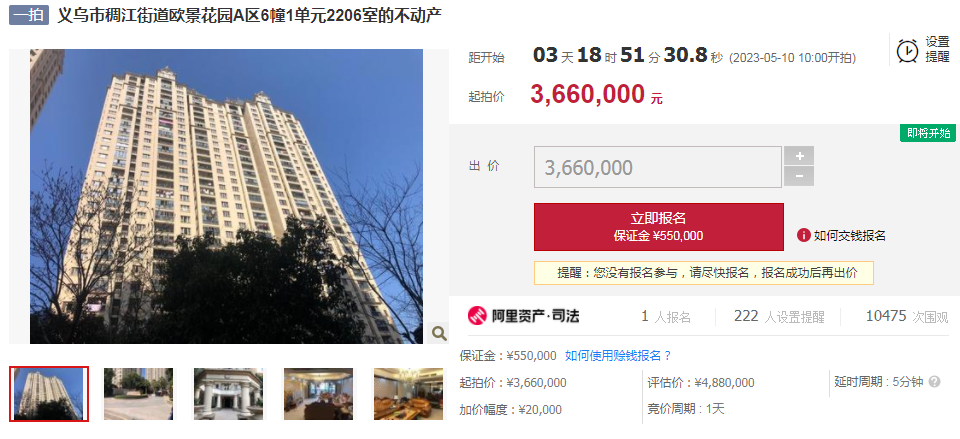Select the fourth thumbnail showing interior
The height and width of the screenshot is (439, 960).
(318, 394)
